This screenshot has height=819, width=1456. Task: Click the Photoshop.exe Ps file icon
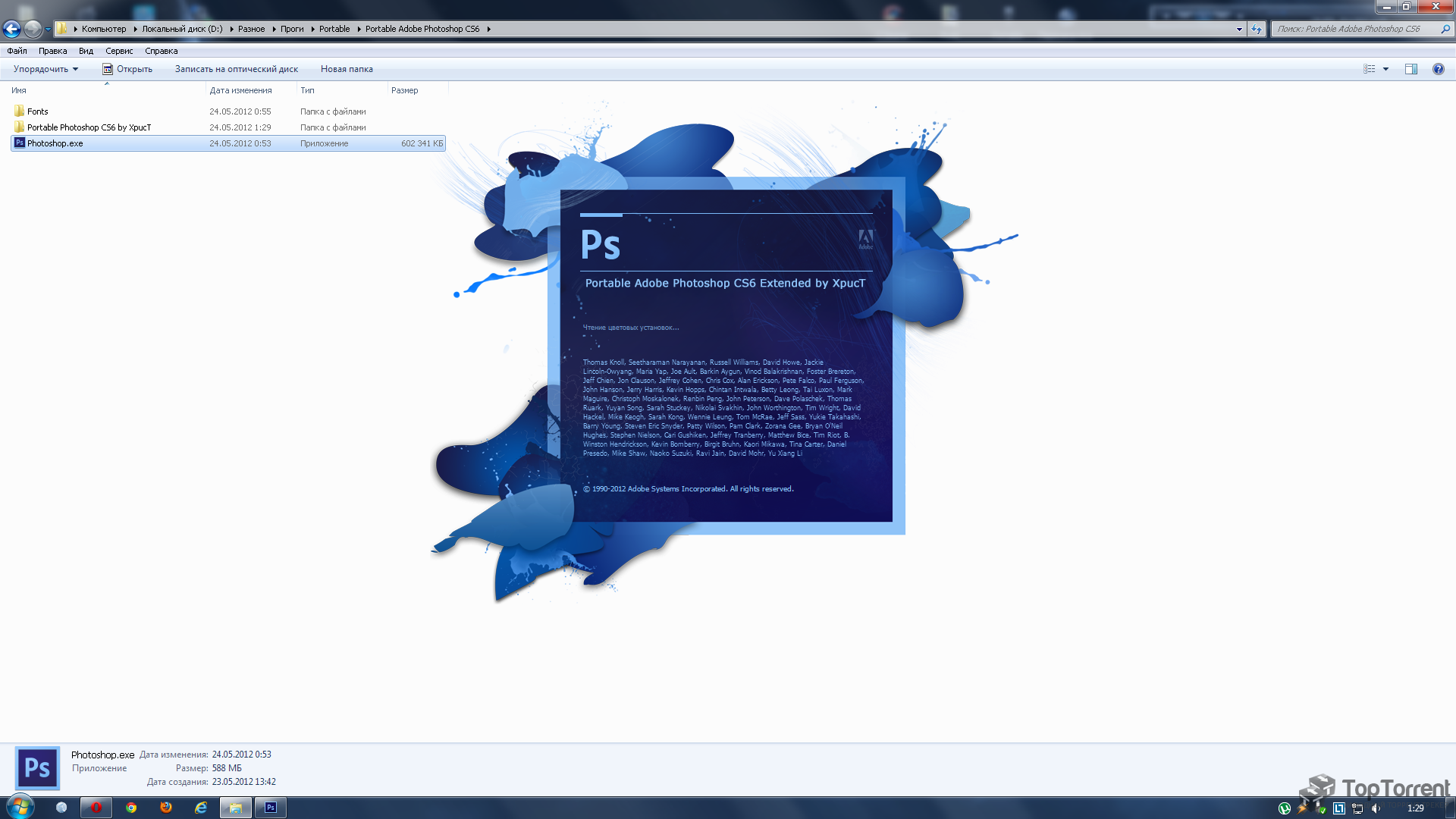click(x=19, y=143)
